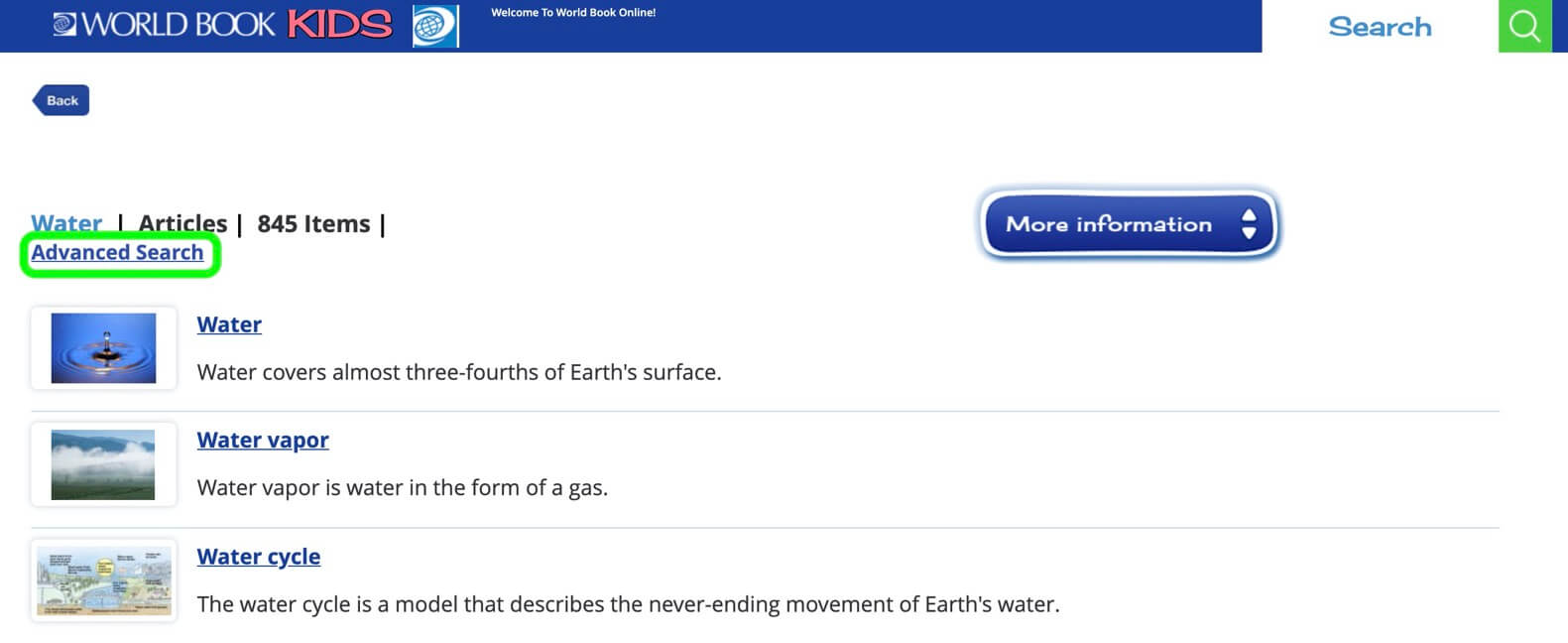Click the up-down arrows on More information
This screenshot has height=643, width=1568.
(1249, 224)
